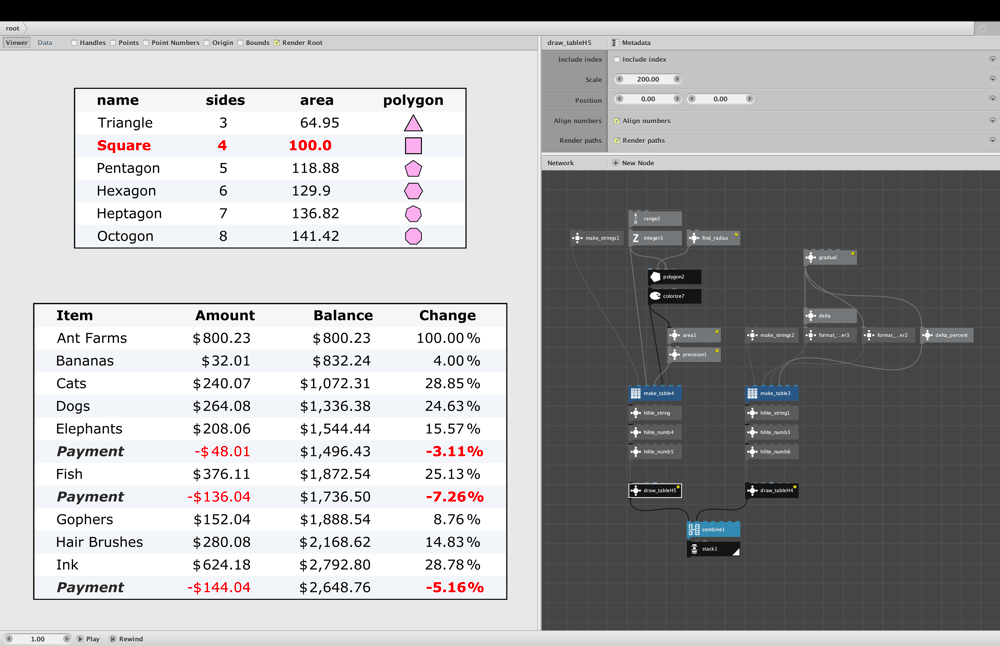Screen dimensions: 1000x646
Task: Click the Hair Brushes row label
Action: [99, 542]
